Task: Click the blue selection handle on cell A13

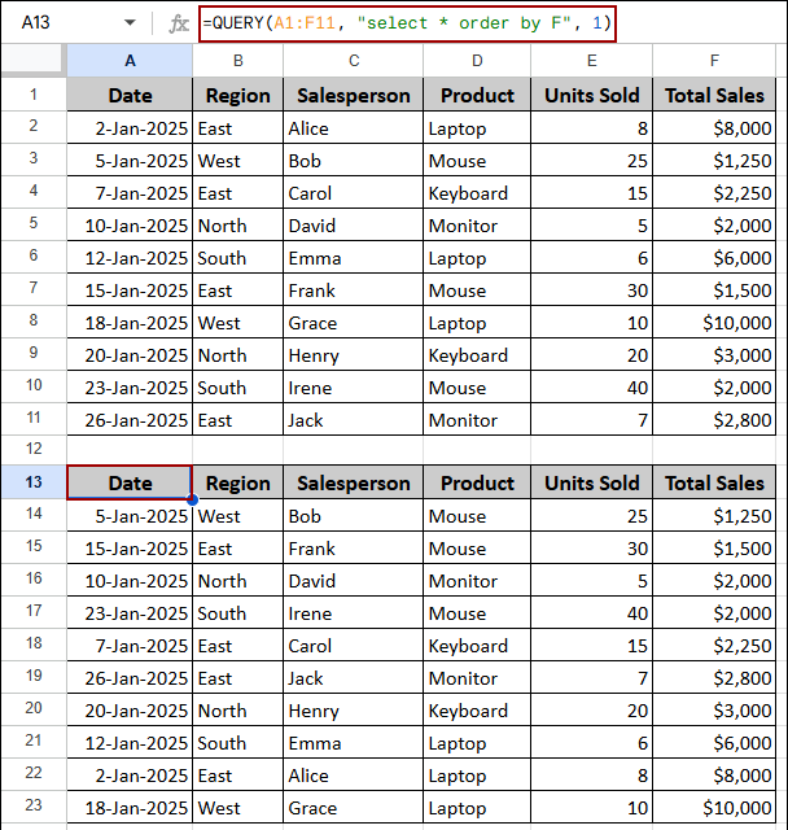Action: pos(192,498)
